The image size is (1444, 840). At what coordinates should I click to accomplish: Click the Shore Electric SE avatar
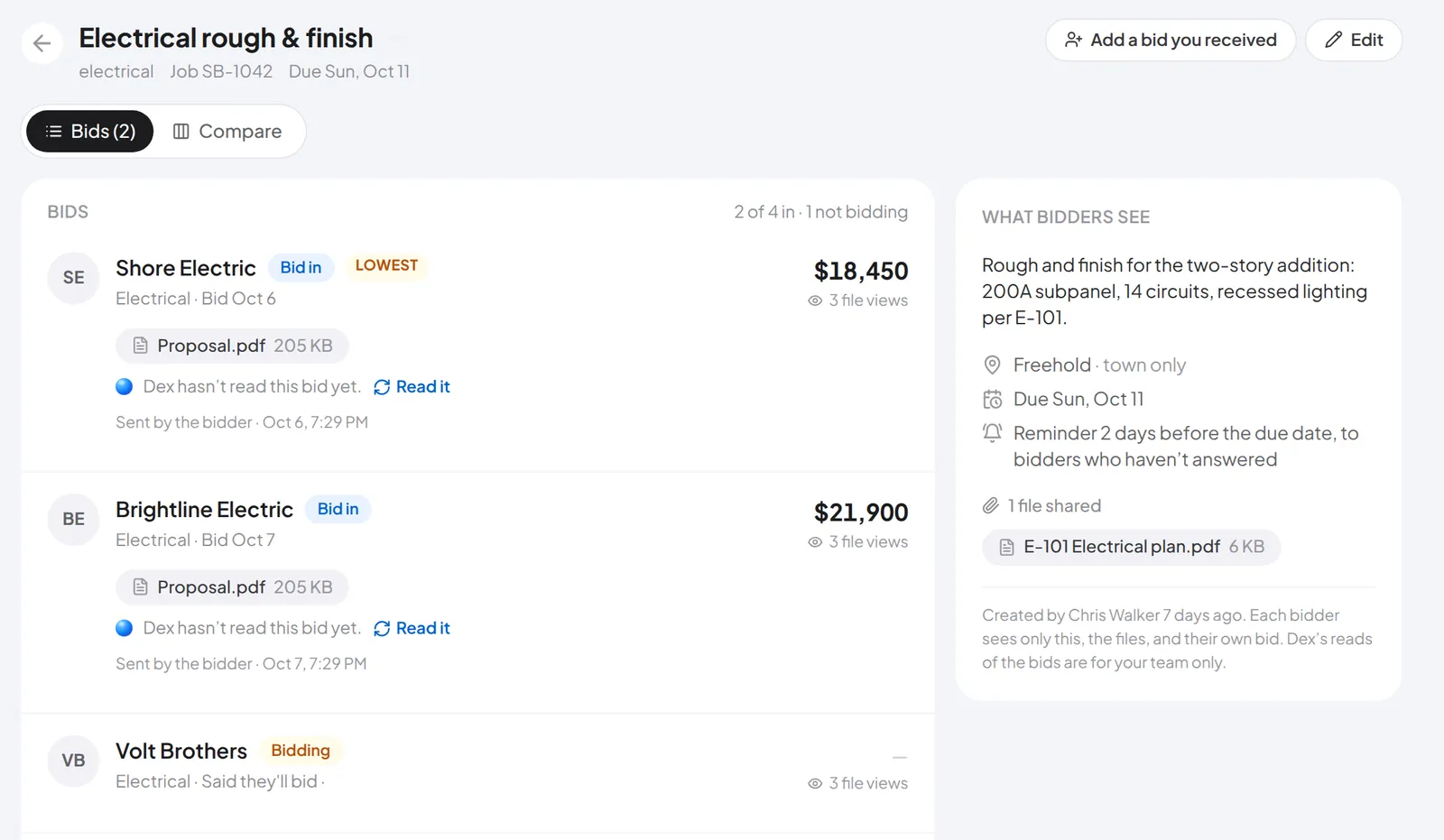[x=73, y=278]
